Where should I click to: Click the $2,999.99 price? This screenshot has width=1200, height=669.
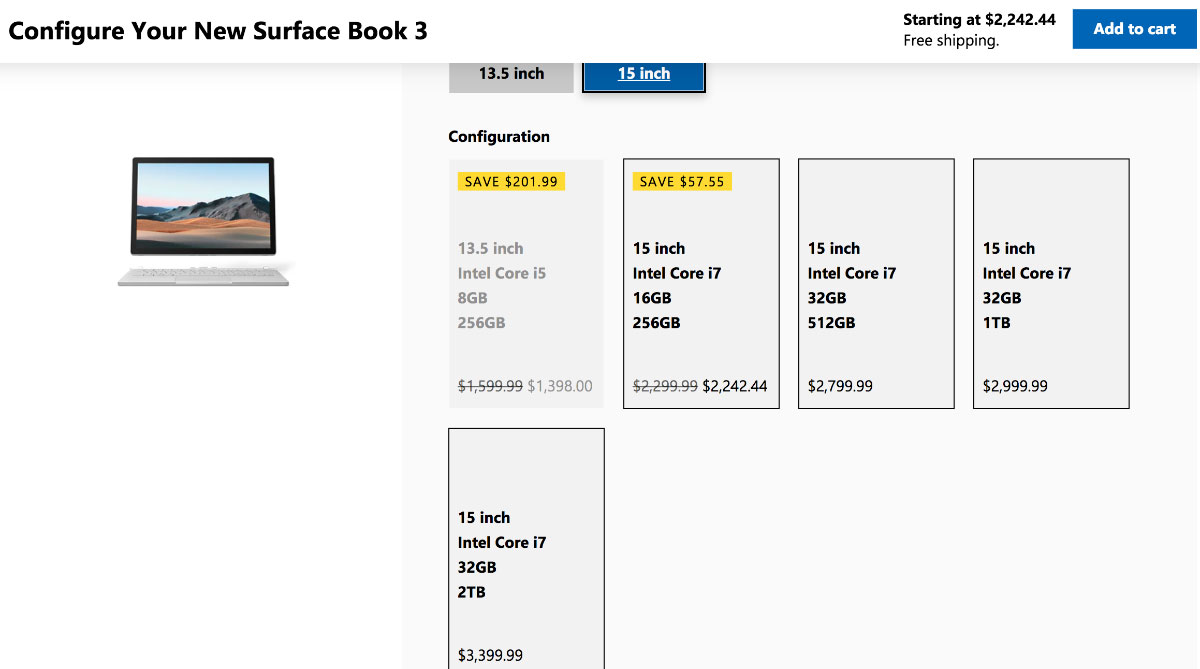(1015, 386)
